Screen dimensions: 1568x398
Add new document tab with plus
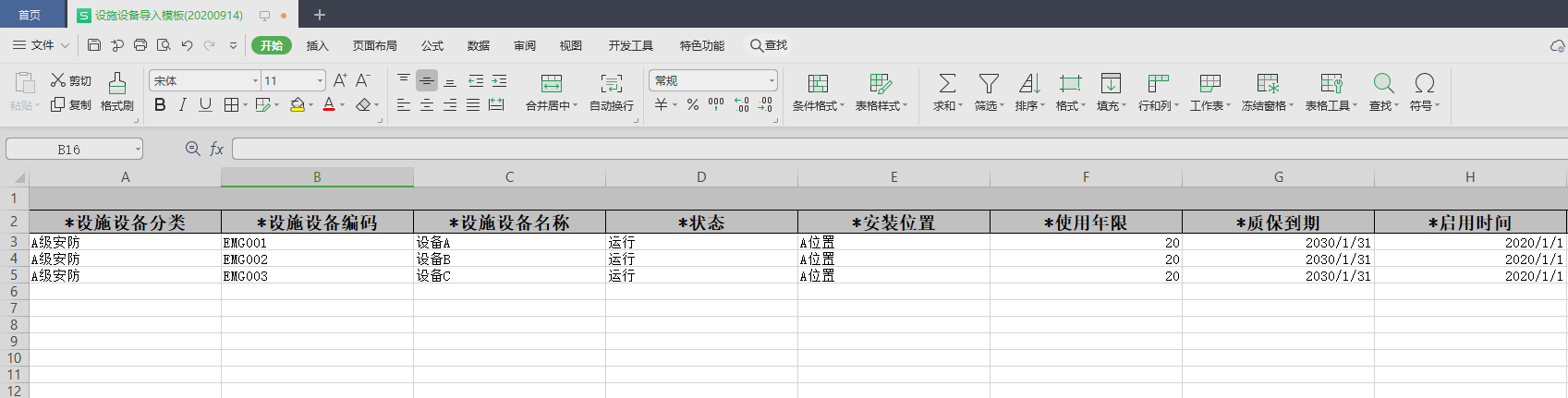(320, 15)
